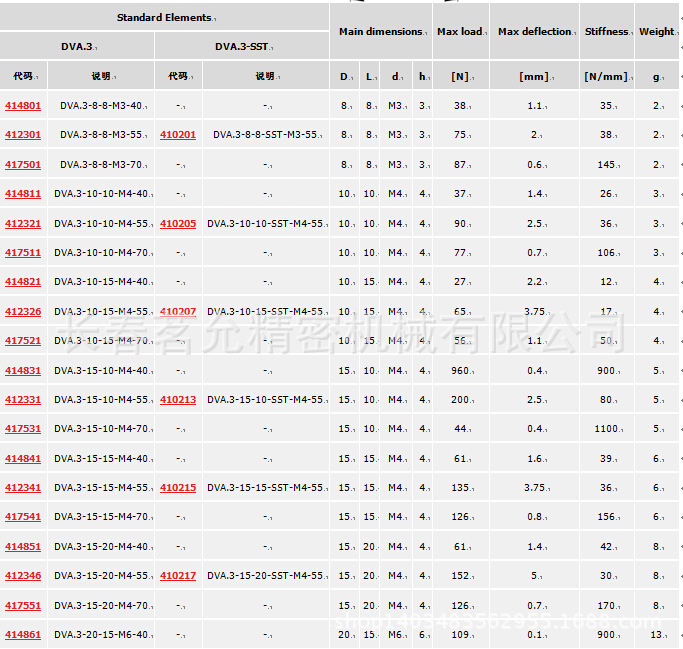
Task: Open SST code link 410205
Action: pyautogui.click(x=178, y=223)
